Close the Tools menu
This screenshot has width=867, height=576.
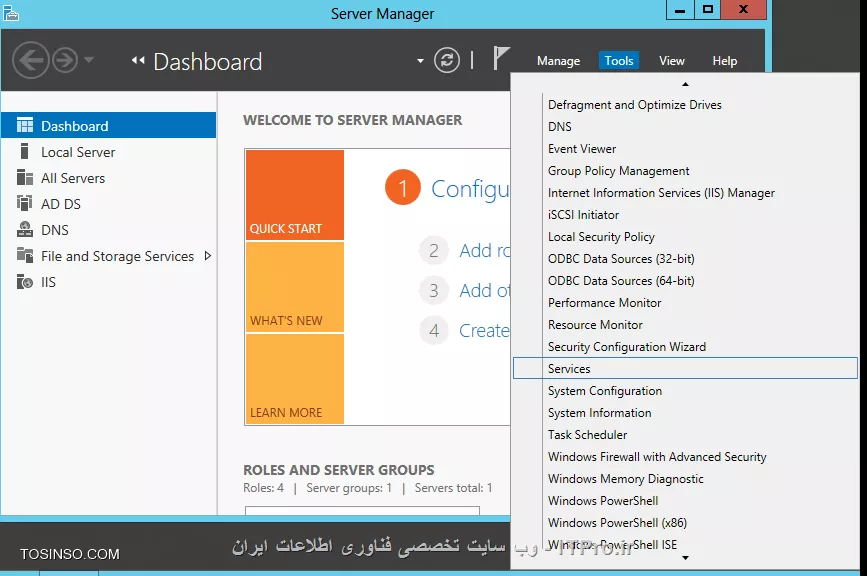619,61
